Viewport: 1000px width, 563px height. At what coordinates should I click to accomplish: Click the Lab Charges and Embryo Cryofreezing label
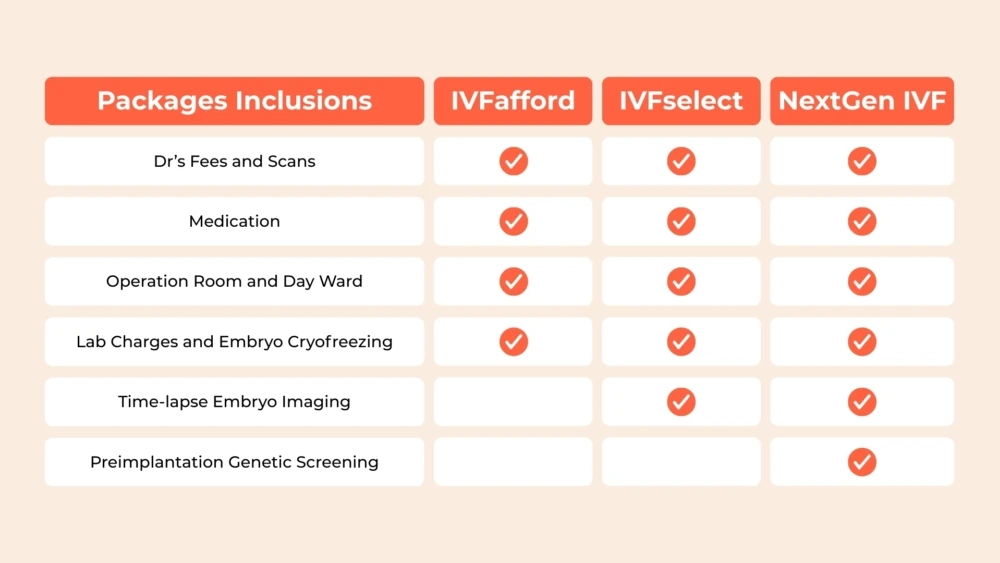pos(234,342)
